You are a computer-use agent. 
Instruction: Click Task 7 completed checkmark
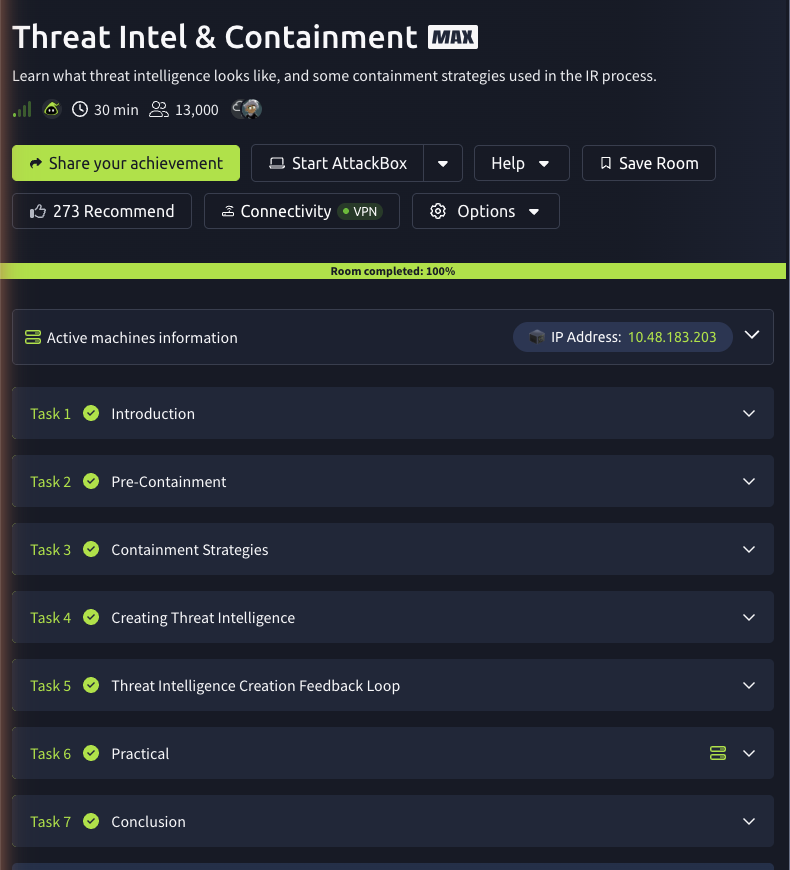tap(91, 821)
